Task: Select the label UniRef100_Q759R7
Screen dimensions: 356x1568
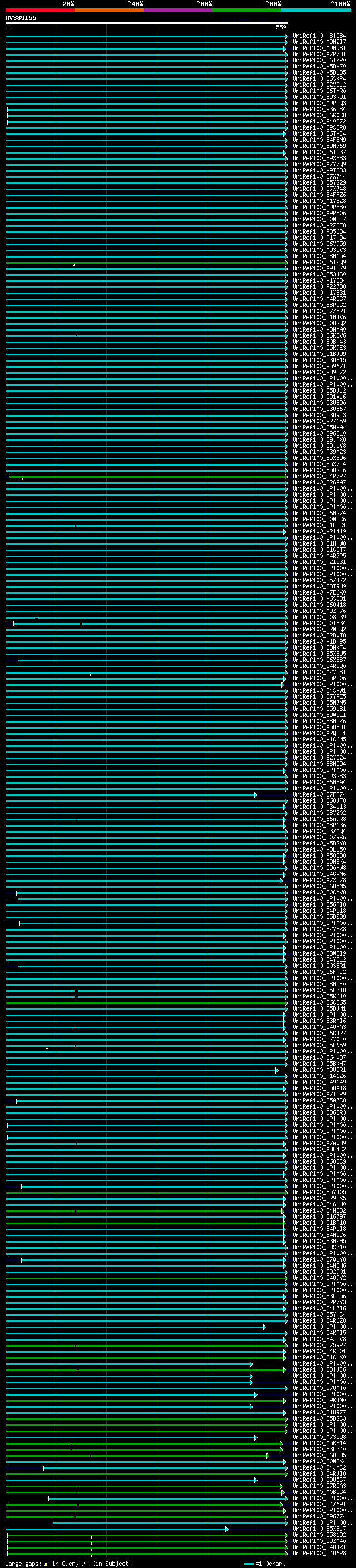Action: click(319, 1346)
